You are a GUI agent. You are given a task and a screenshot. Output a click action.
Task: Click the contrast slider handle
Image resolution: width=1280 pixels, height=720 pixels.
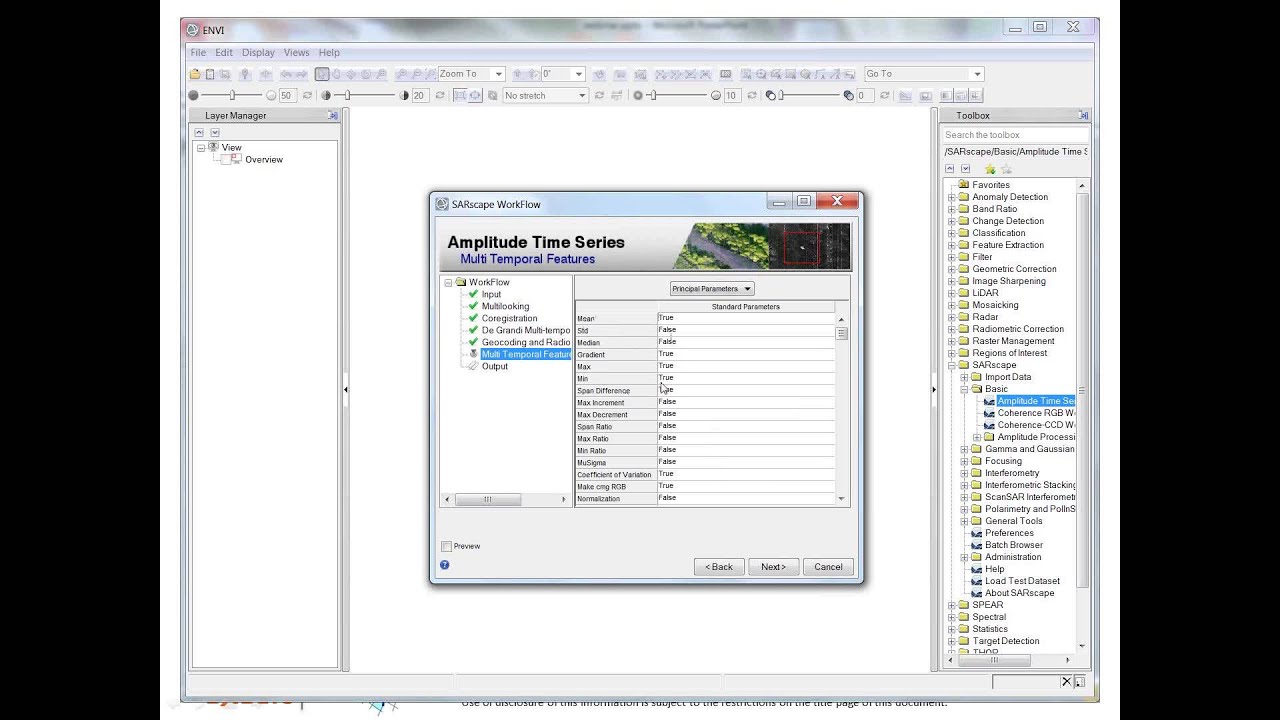click(347, 96)
